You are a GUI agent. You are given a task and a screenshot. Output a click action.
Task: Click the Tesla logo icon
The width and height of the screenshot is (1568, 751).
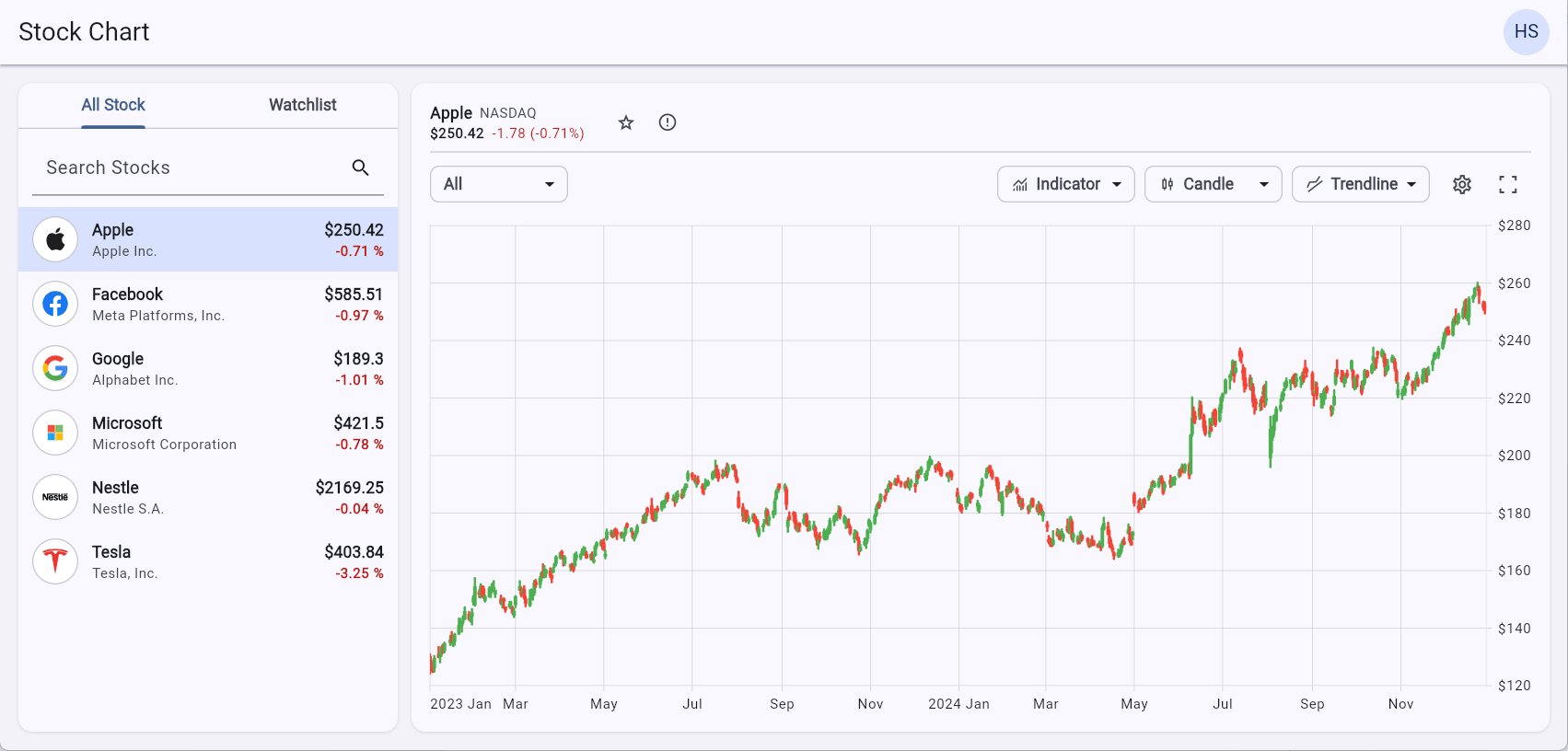55,561
